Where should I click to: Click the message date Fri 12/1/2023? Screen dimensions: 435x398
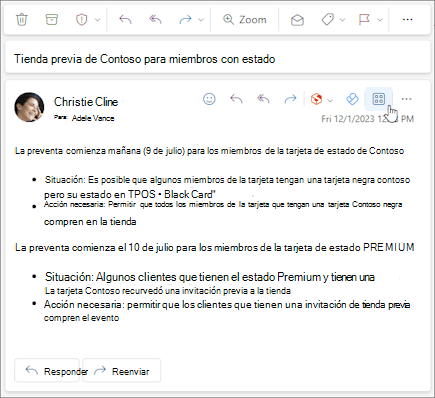(x=368, y=119)
